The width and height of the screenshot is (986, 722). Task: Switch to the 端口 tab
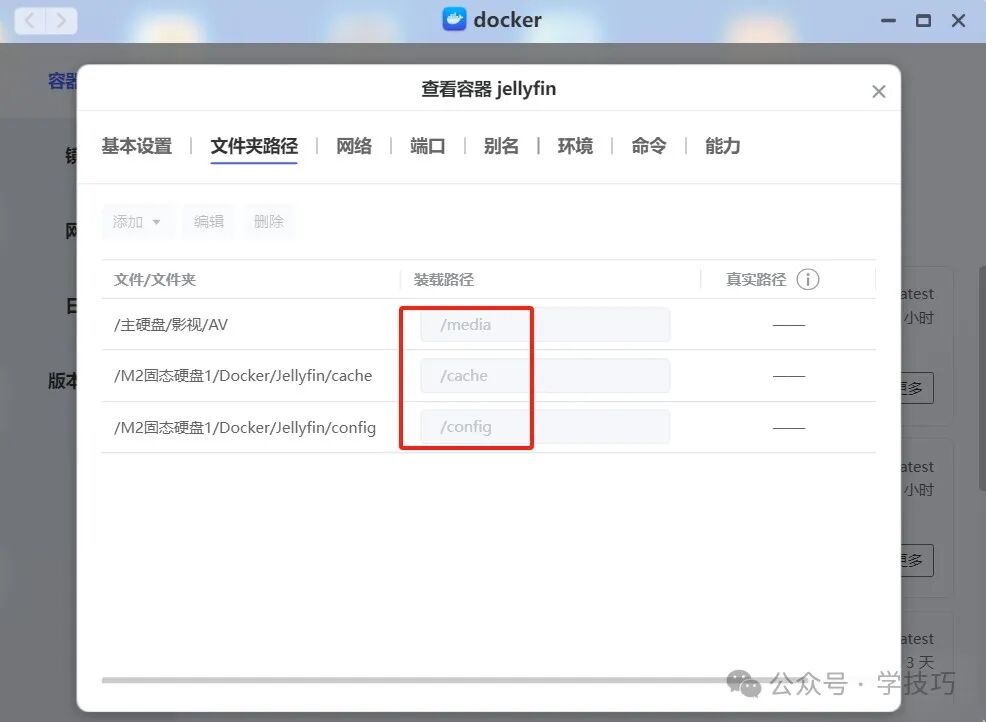427,146
